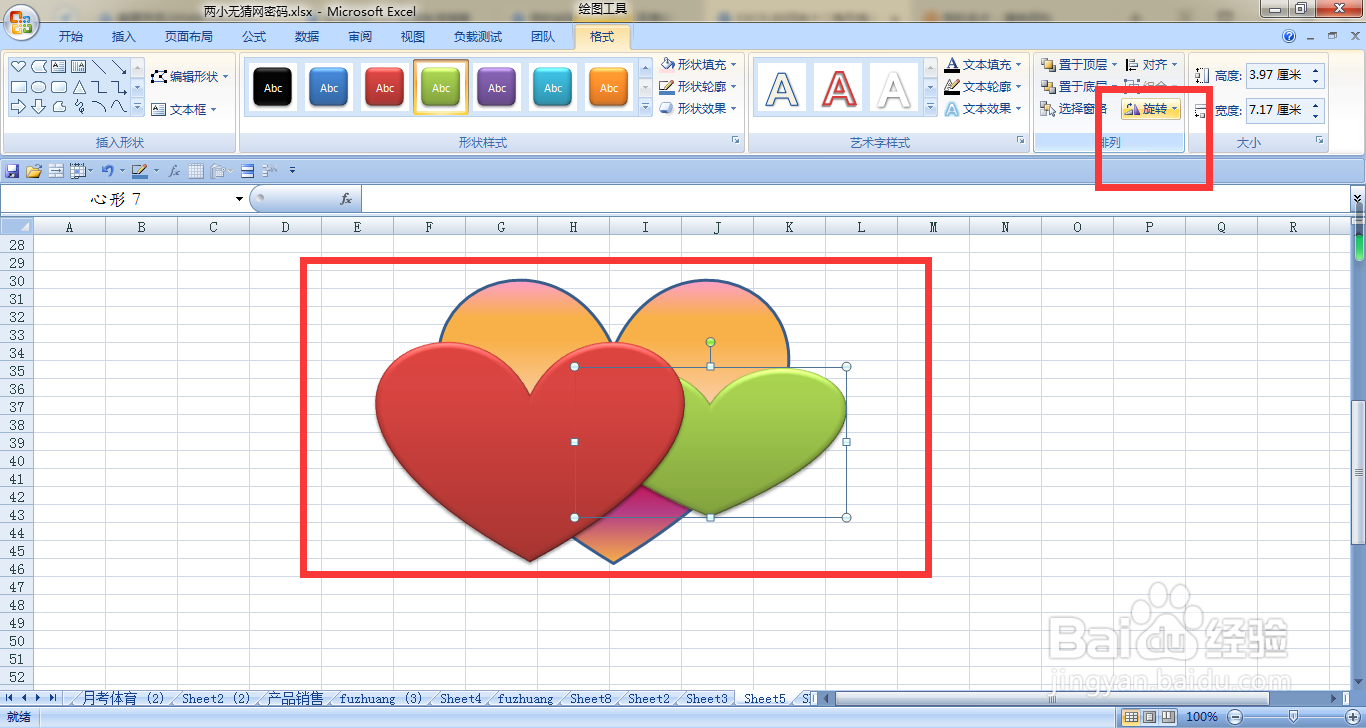Switch to the 页面布局 ribbon tab
The width and height of the screenshot is (1366, 728).
[189, 37]
